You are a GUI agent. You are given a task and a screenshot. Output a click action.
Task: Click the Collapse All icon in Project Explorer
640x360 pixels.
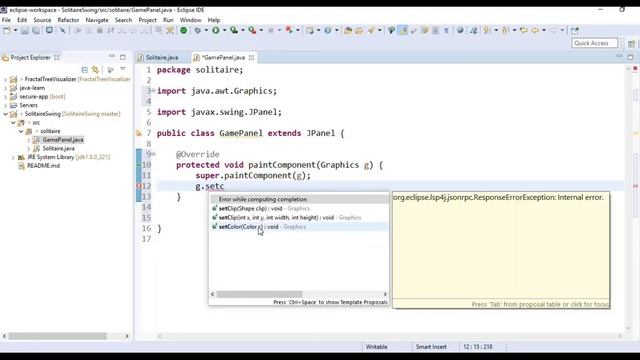84,70
